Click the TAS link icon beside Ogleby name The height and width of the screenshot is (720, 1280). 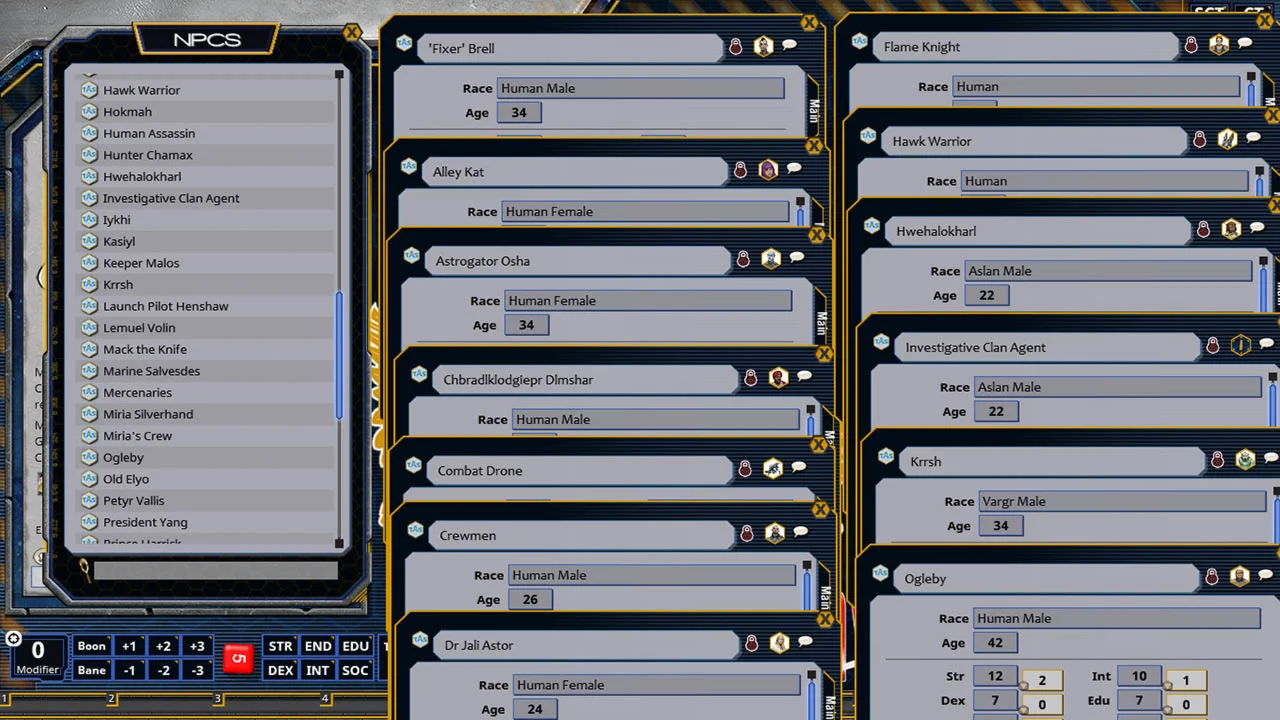pyautogui.click(x=880, y=574)
